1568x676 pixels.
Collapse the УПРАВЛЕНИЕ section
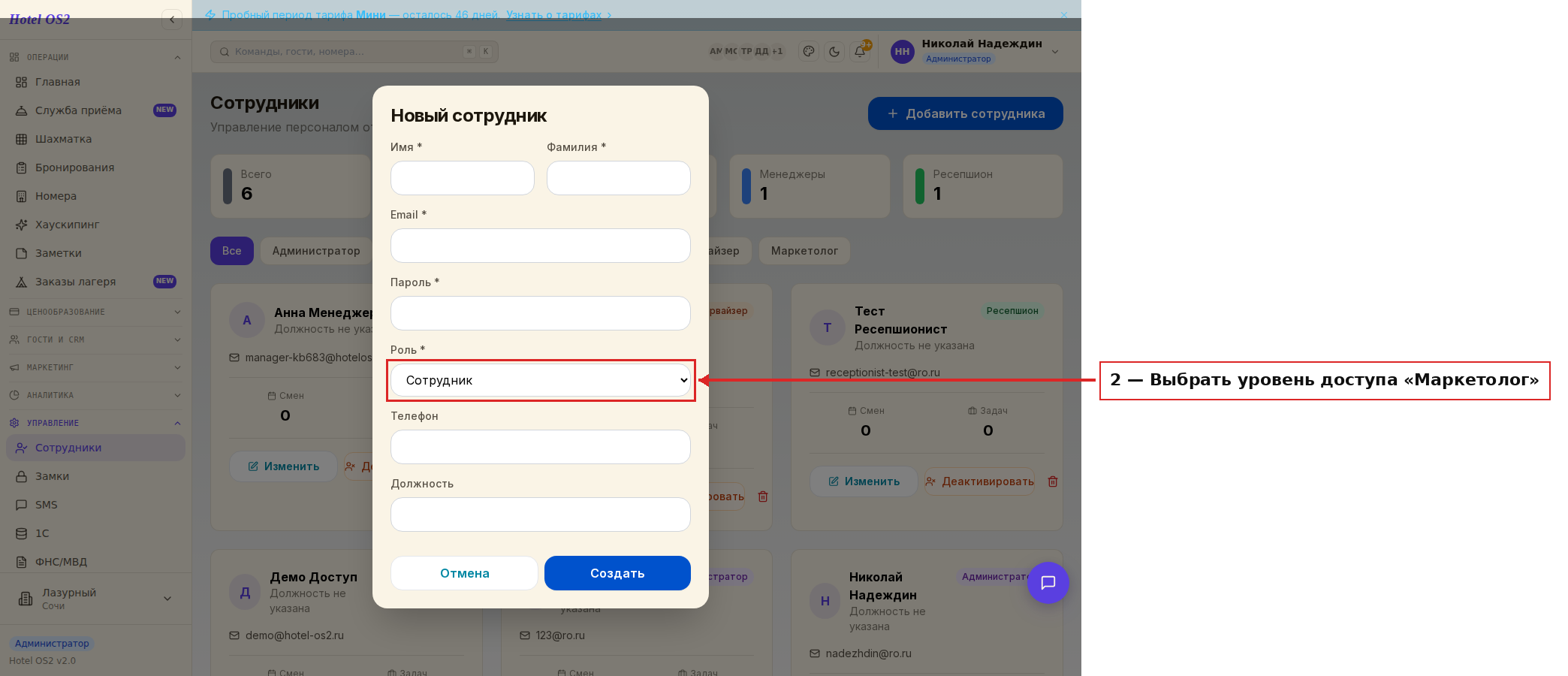coord(95,423)
